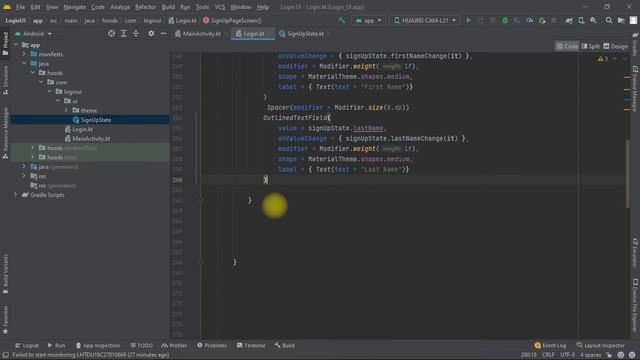Switch editor to Design view
This screenshot has height=360, width=640.
click(x=616, y=46)
